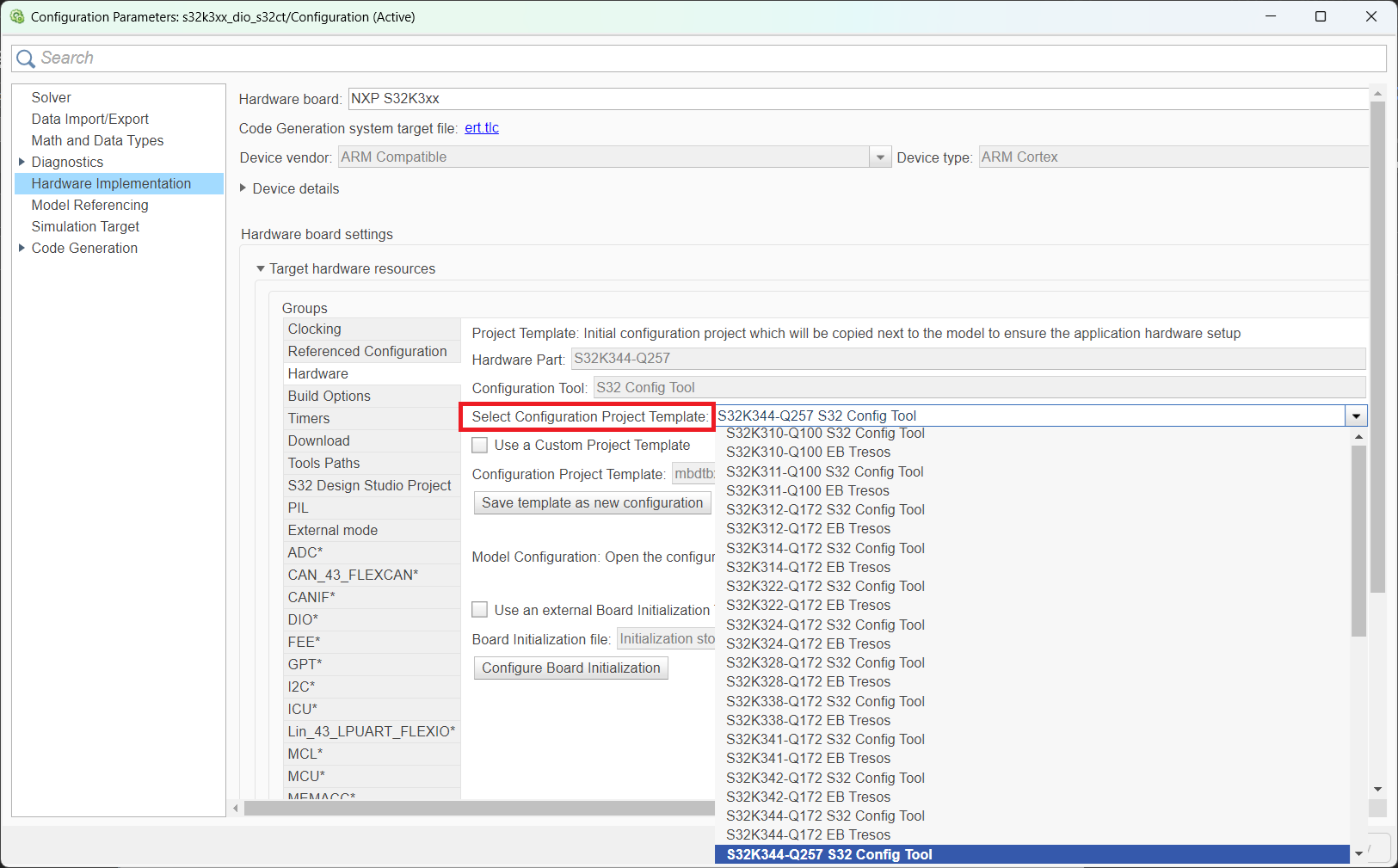Collapse the Target hardware resources section

tap(260, 268)
